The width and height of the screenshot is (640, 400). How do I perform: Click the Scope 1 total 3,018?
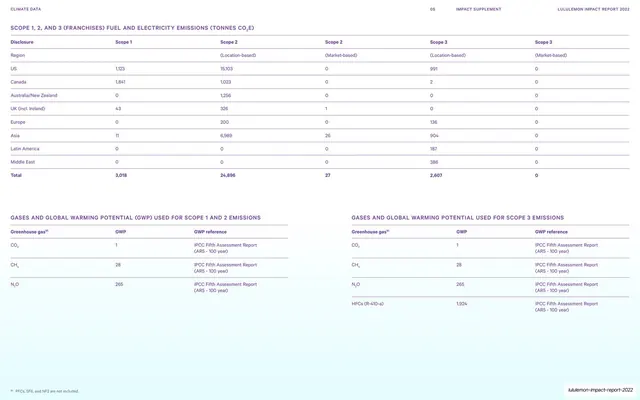(121, 175)
